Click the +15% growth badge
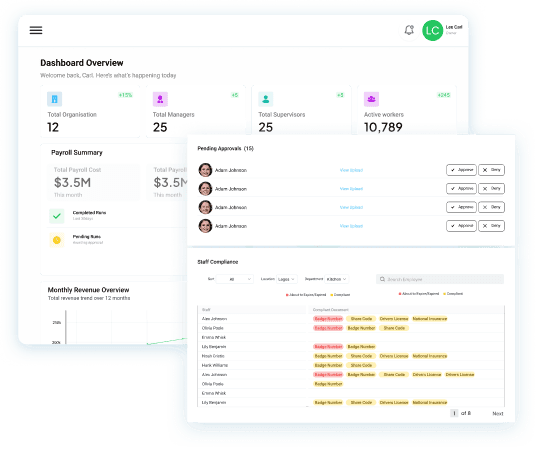The width and height of the screenshot is (537, 449). (x=125, y=95)
